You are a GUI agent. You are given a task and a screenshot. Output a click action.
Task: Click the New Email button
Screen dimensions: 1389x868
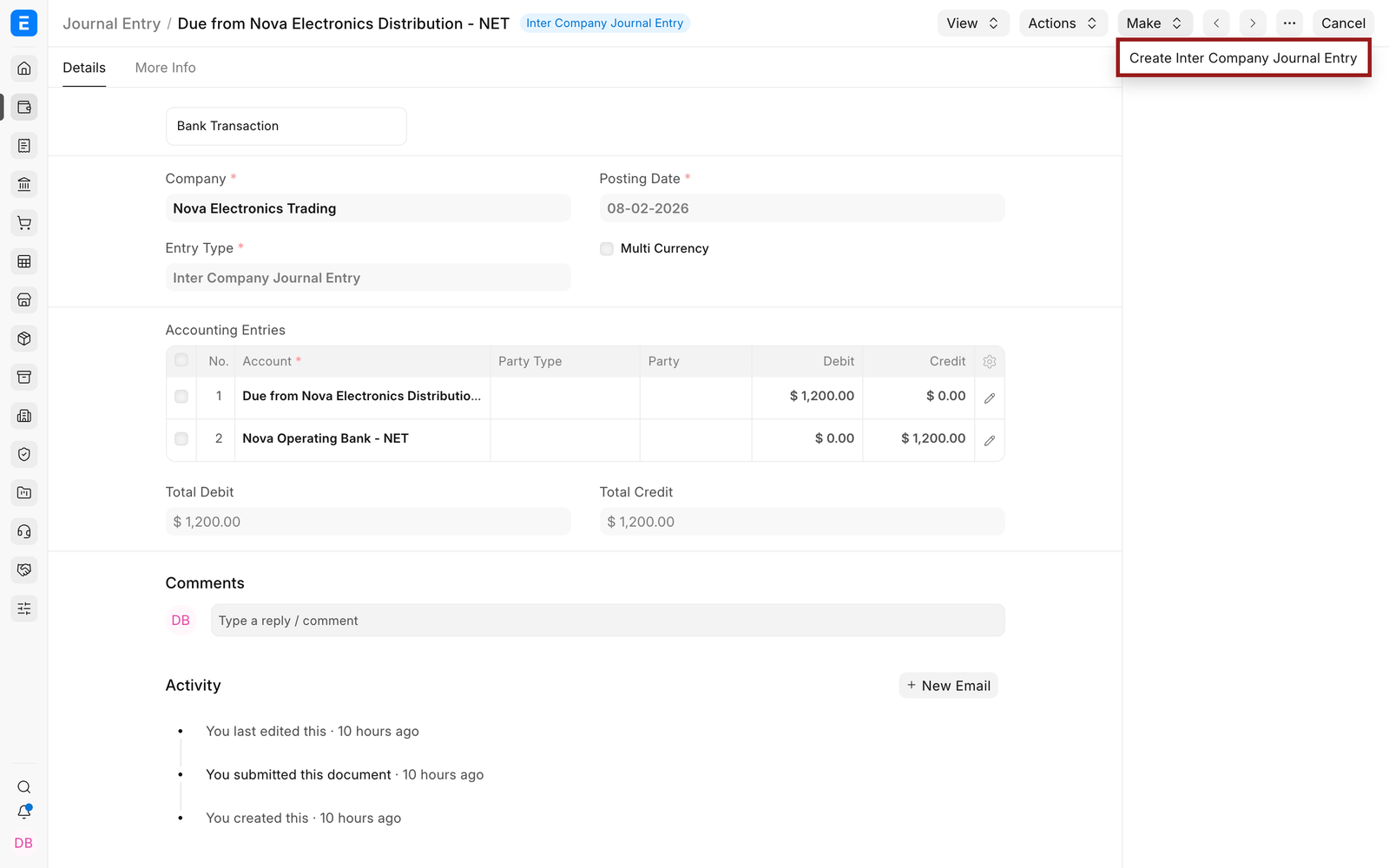click(948, 686)
